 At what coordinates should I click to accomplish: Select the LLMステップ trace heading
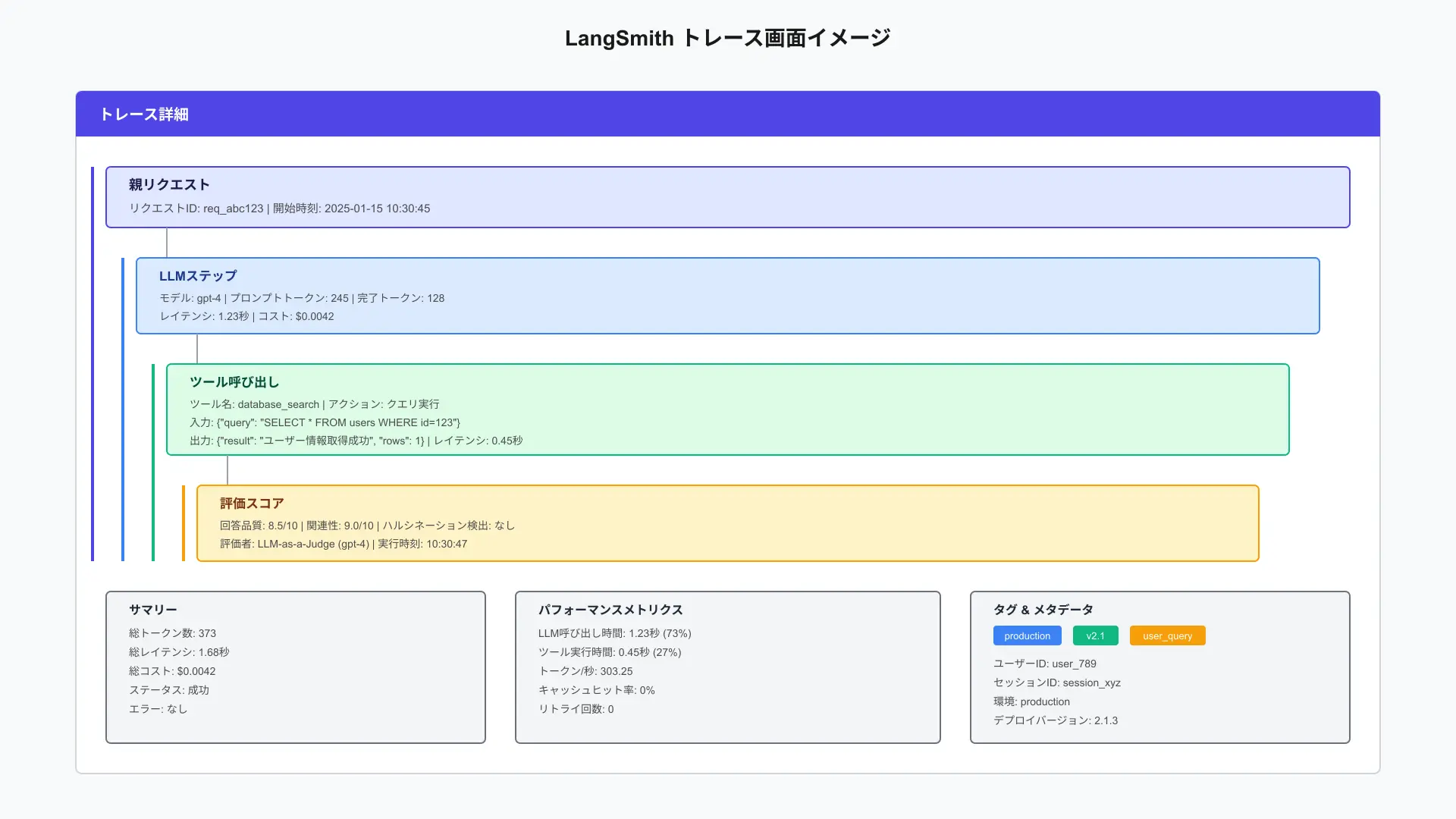(198, 276)
